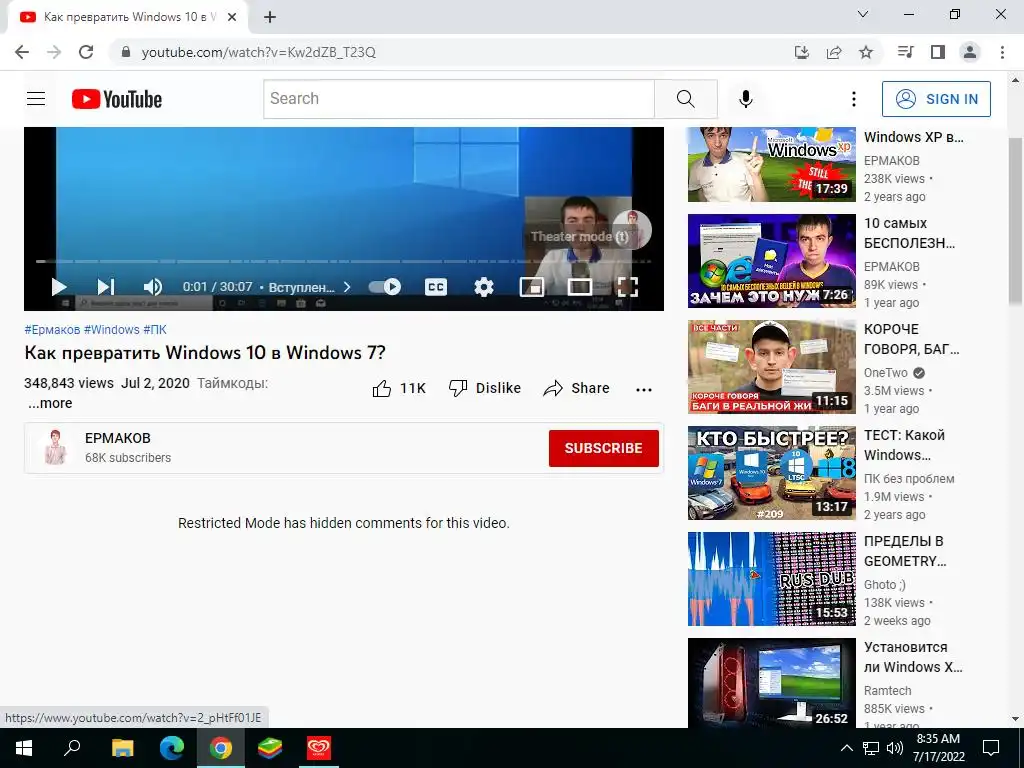Reload the page

pos(86,52)
